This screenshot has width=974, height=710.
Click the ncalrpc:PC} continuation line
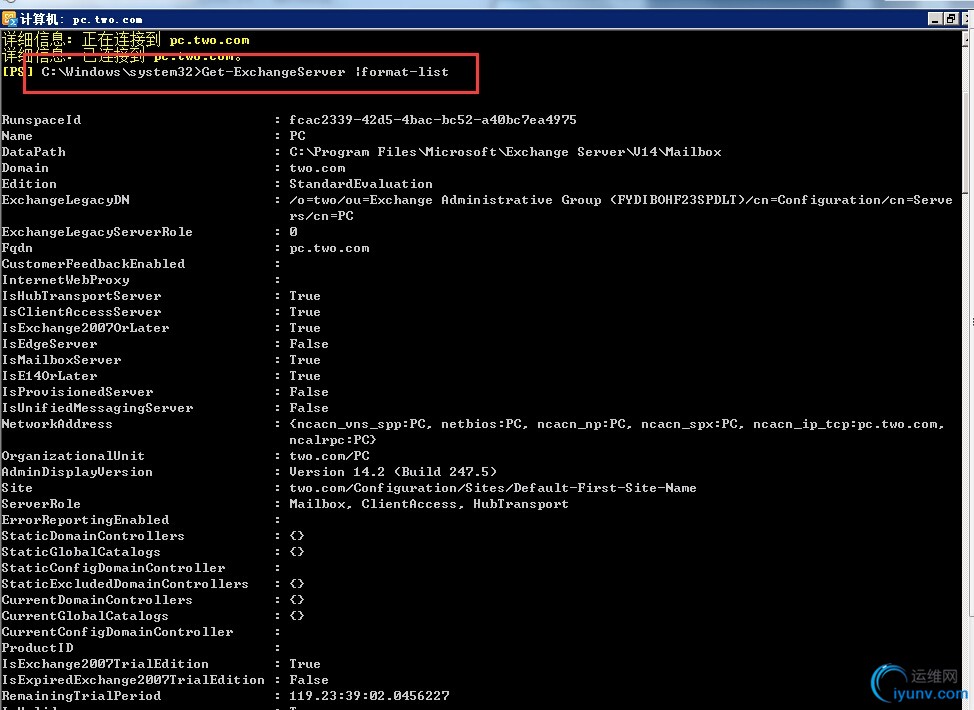coord(332,440)
